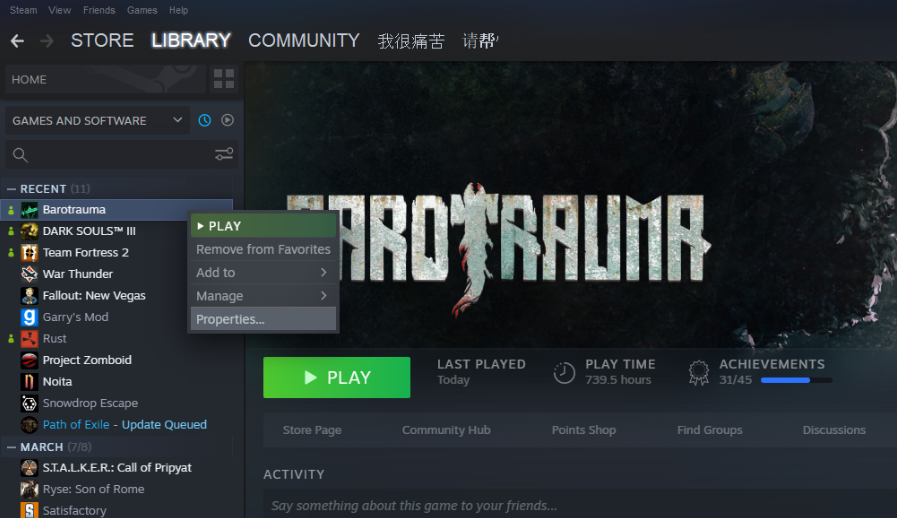
Task: Open the Discussions link
Action: point(834,430)
